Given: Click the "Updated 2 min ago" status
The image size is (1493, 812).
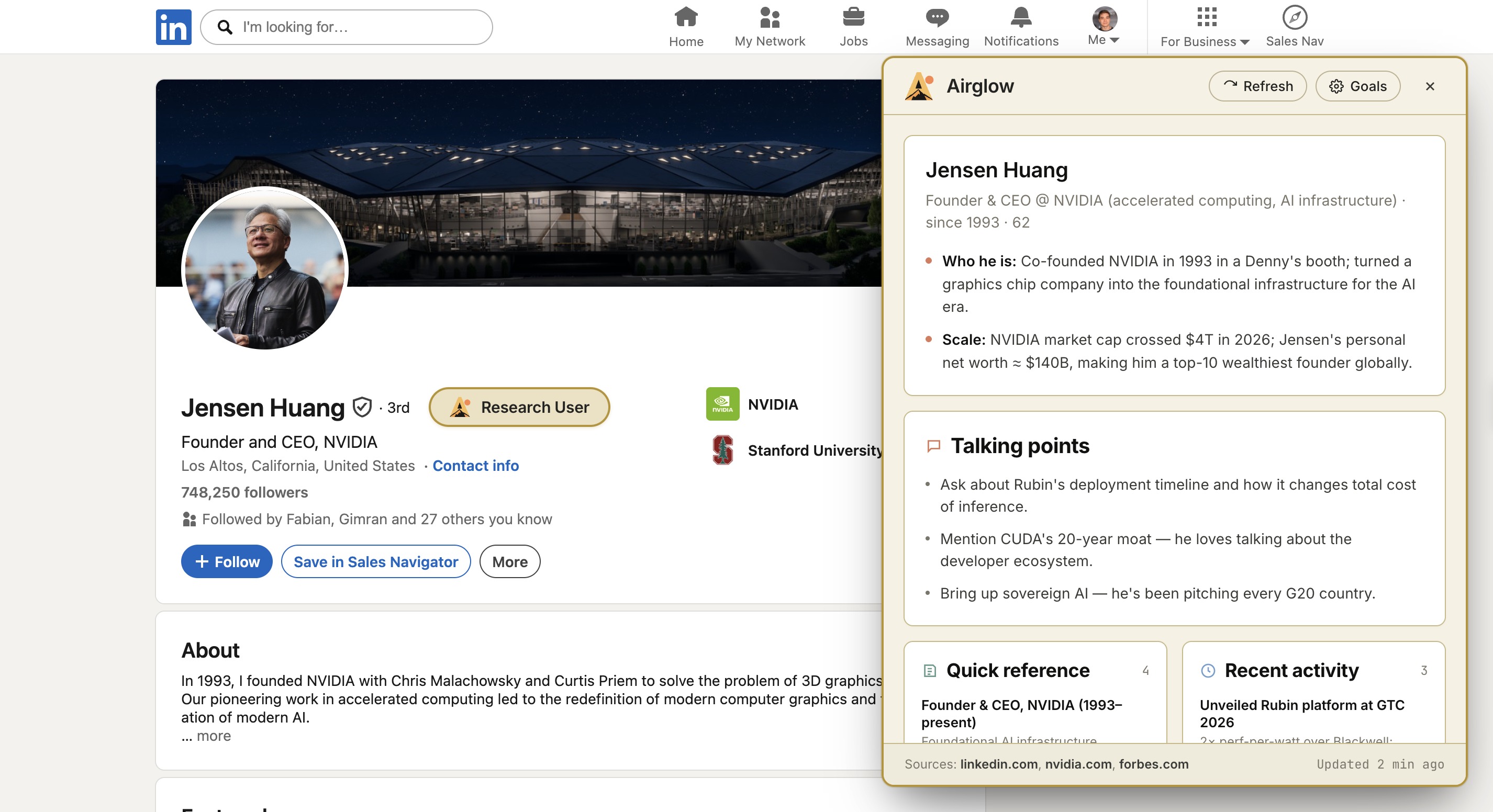Looking at the screenshot, I should [1380, 764].
